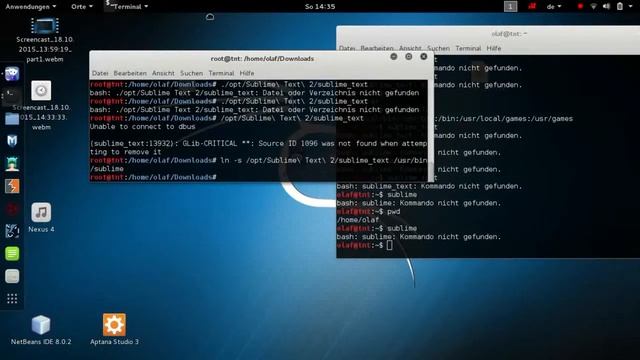Click the red bar graph tray icon
The width and height of the screenshot is (640, 360).
tap(532, 6)
